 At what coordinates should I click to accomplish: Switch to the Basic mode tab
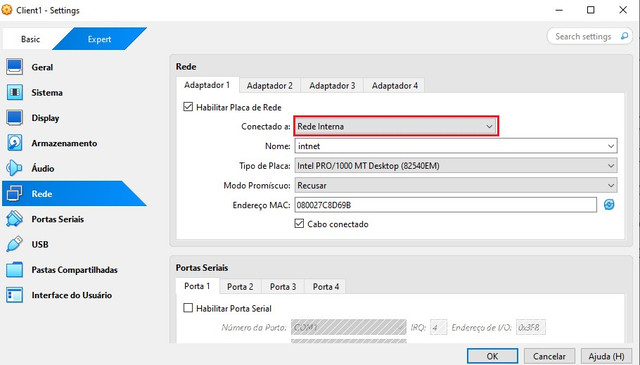(31, 39)
